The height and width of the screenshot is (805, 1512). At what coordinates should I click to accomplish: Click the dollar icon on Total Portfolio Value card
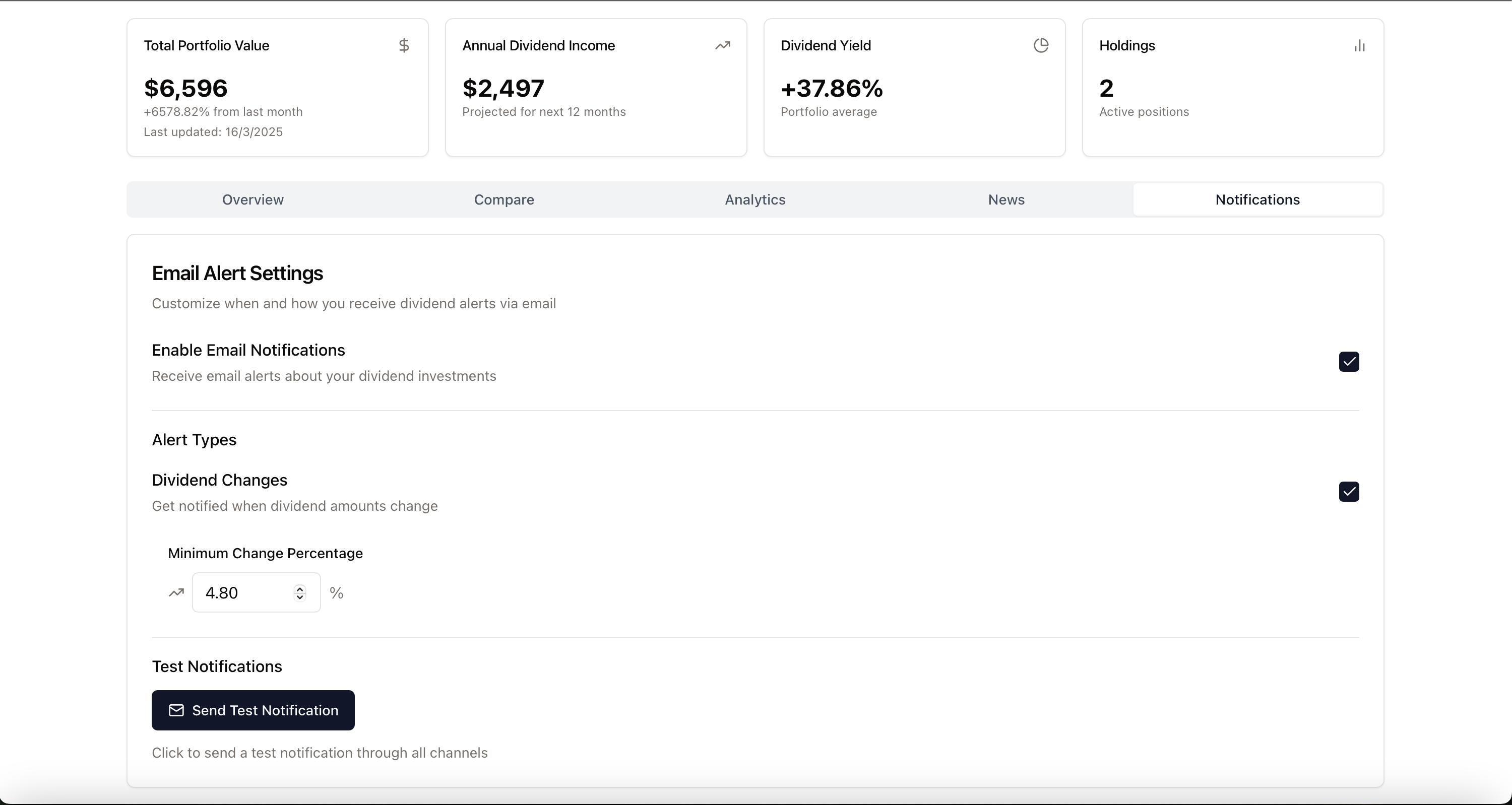click(x=404, y=45)
